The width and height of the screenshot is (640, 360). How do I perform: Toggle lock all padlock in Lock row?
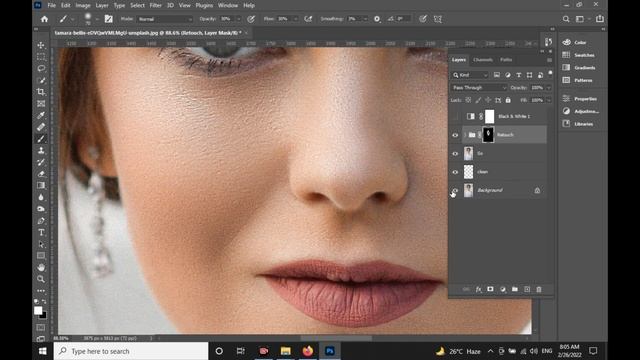[x=508, y=100]
